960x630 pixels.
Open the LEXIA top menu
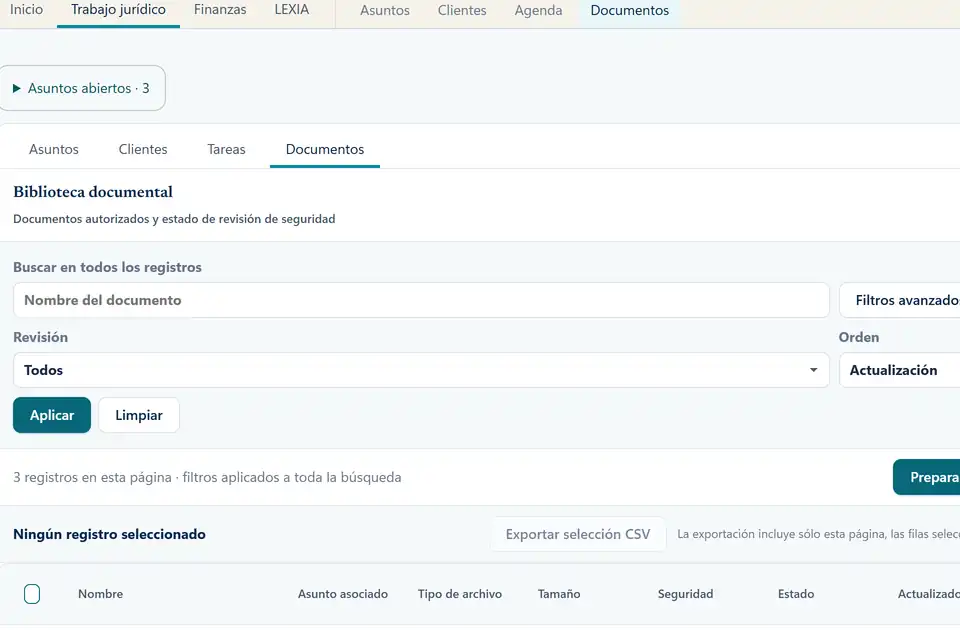291,10
